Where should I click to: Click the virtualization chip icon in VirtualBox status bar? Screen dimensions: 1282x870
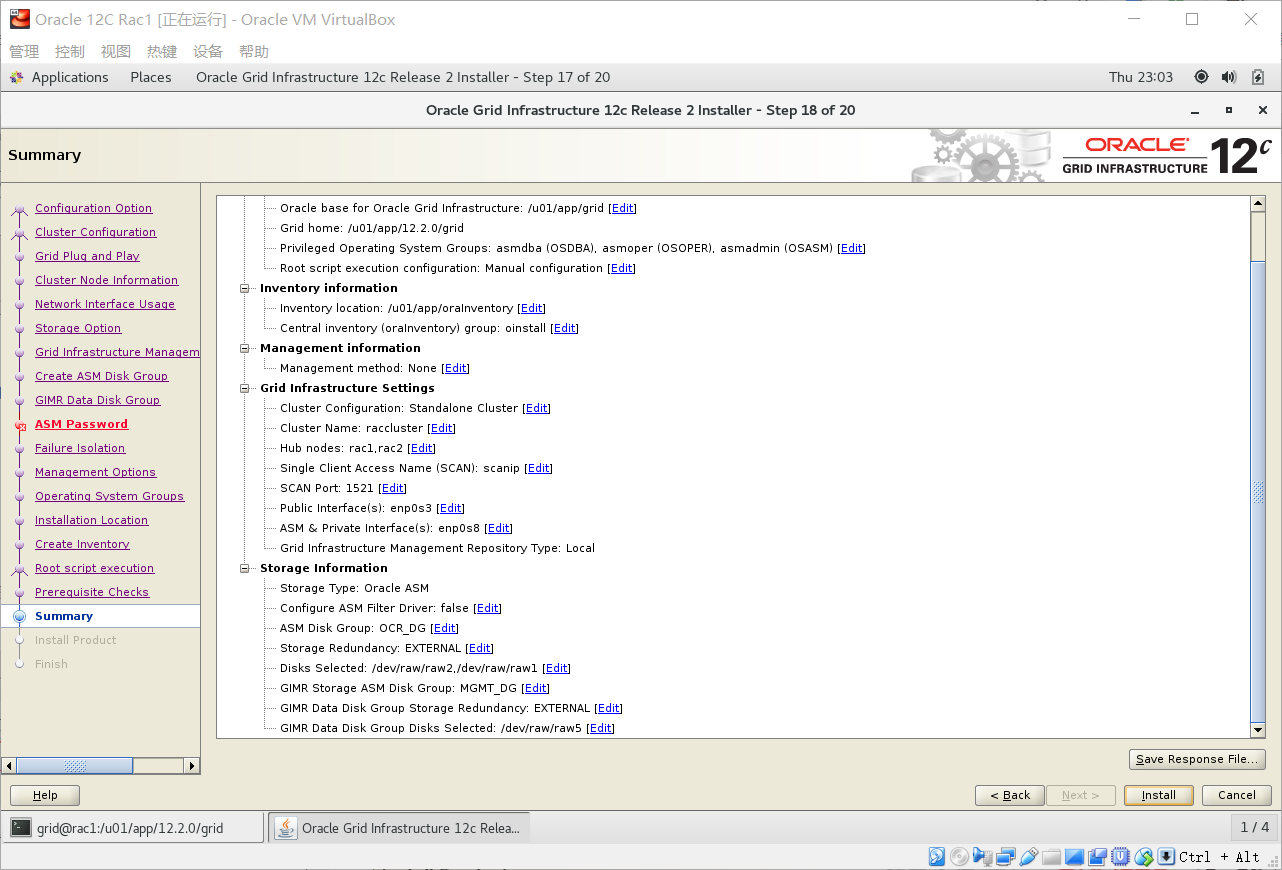tap(1119, 856)
